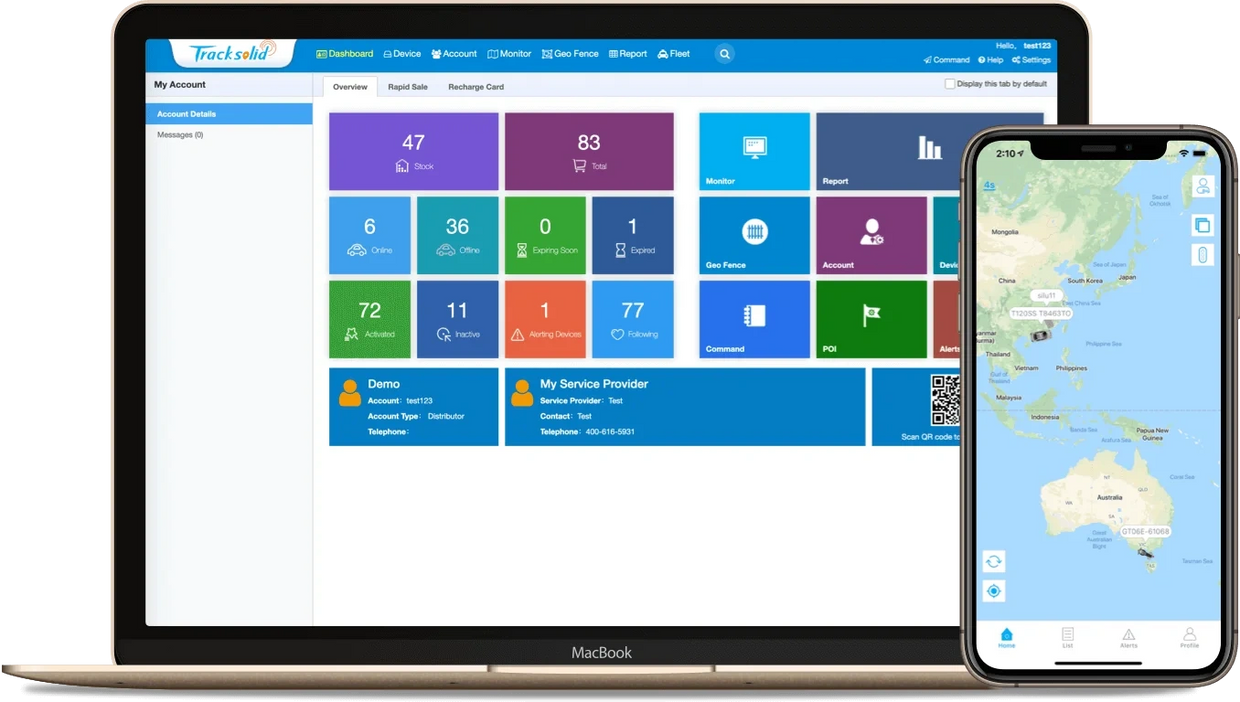Select the Report bar-chart tile icon

tap(930, 146)
